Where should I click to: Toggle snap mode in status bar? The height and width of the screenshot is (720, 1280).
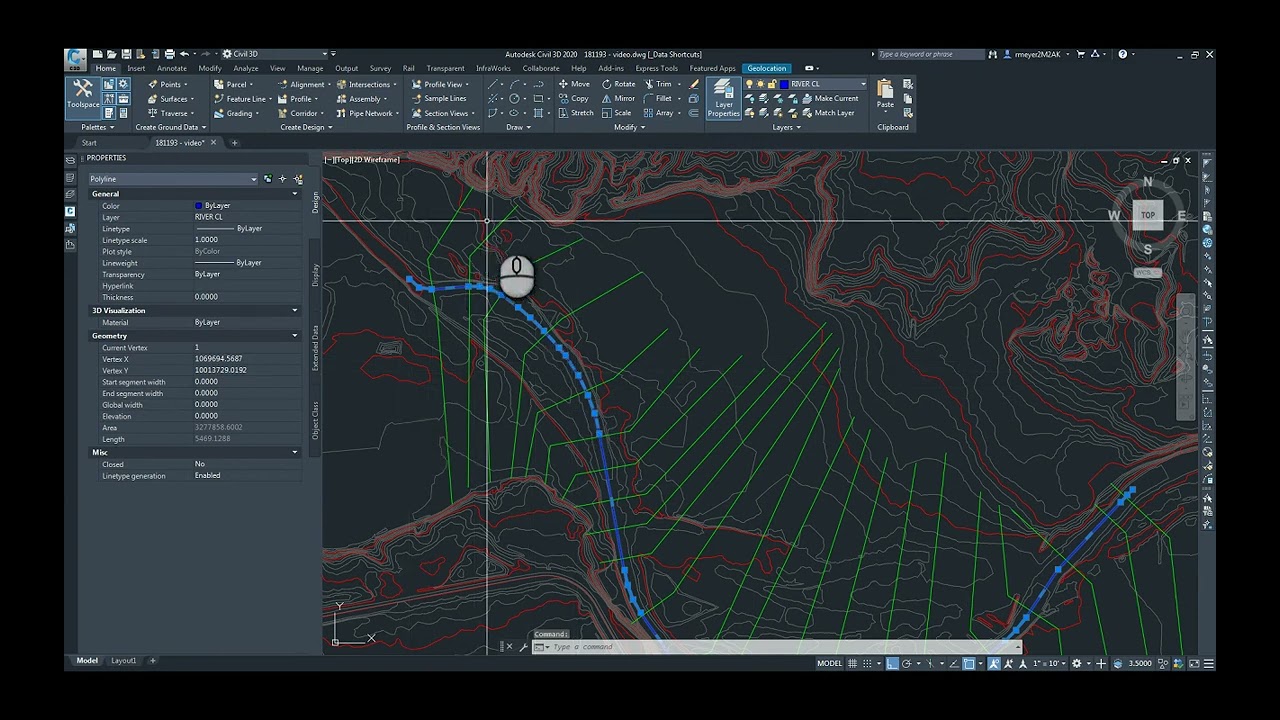[867, 663]
